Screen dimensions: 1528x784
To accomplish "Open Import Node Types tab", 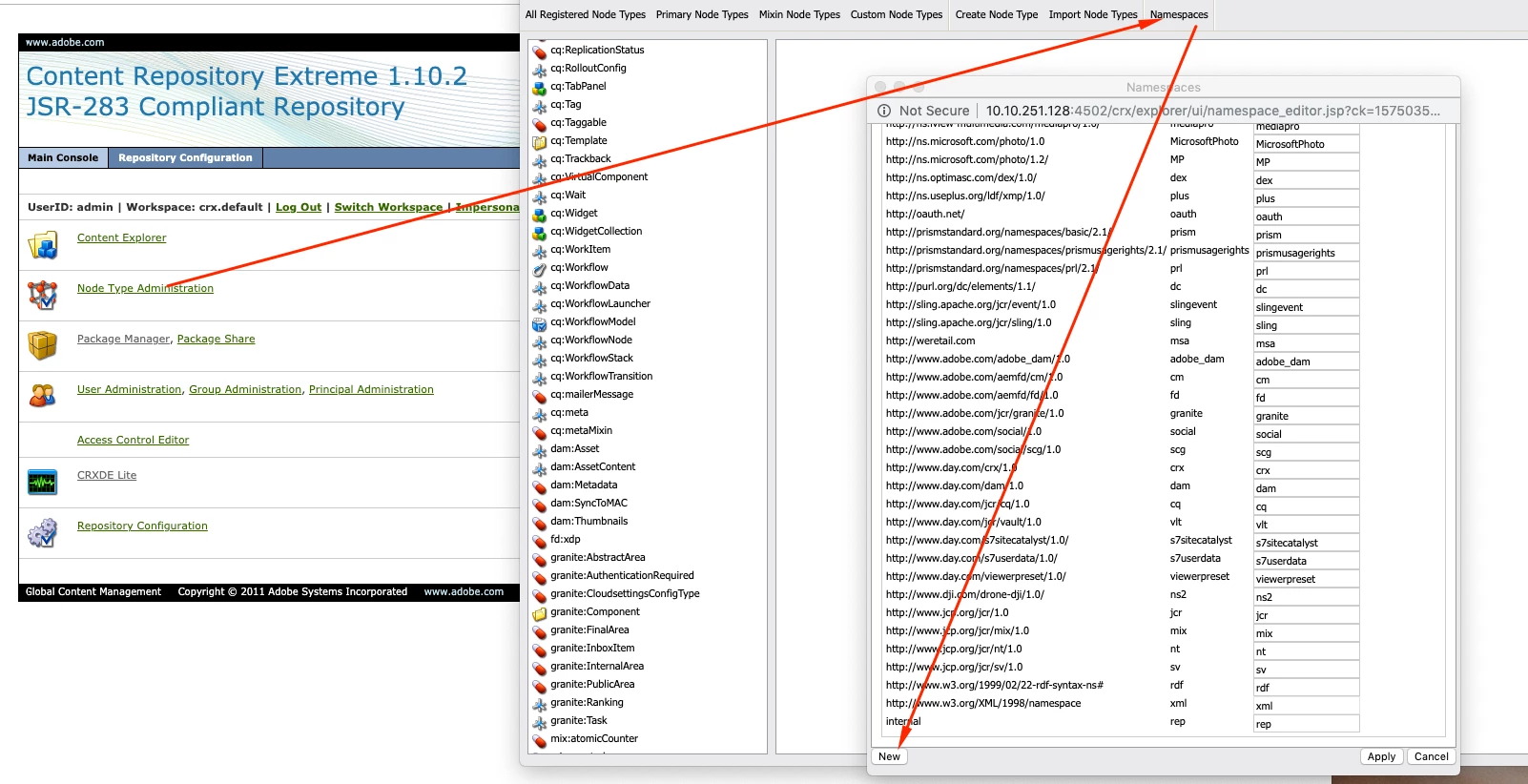I will coord(1093,14).
